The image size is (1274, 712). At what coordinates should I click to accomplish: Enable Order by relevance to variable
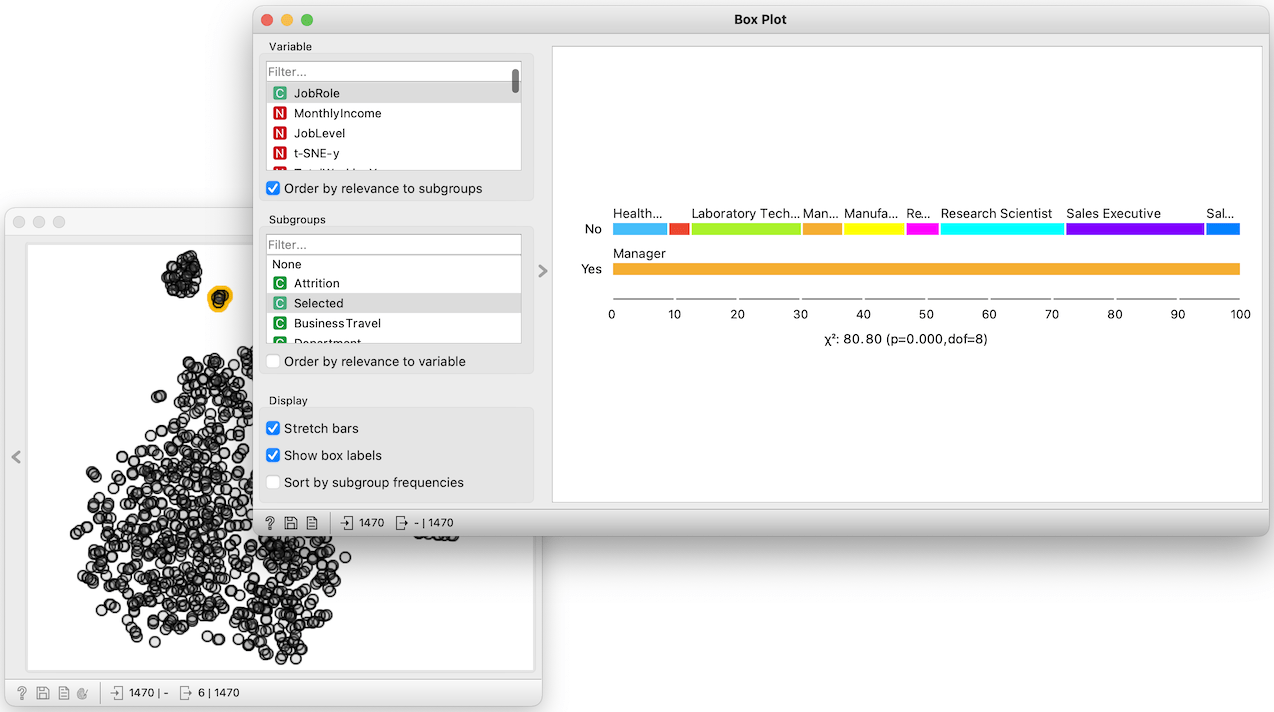[273, 361]
